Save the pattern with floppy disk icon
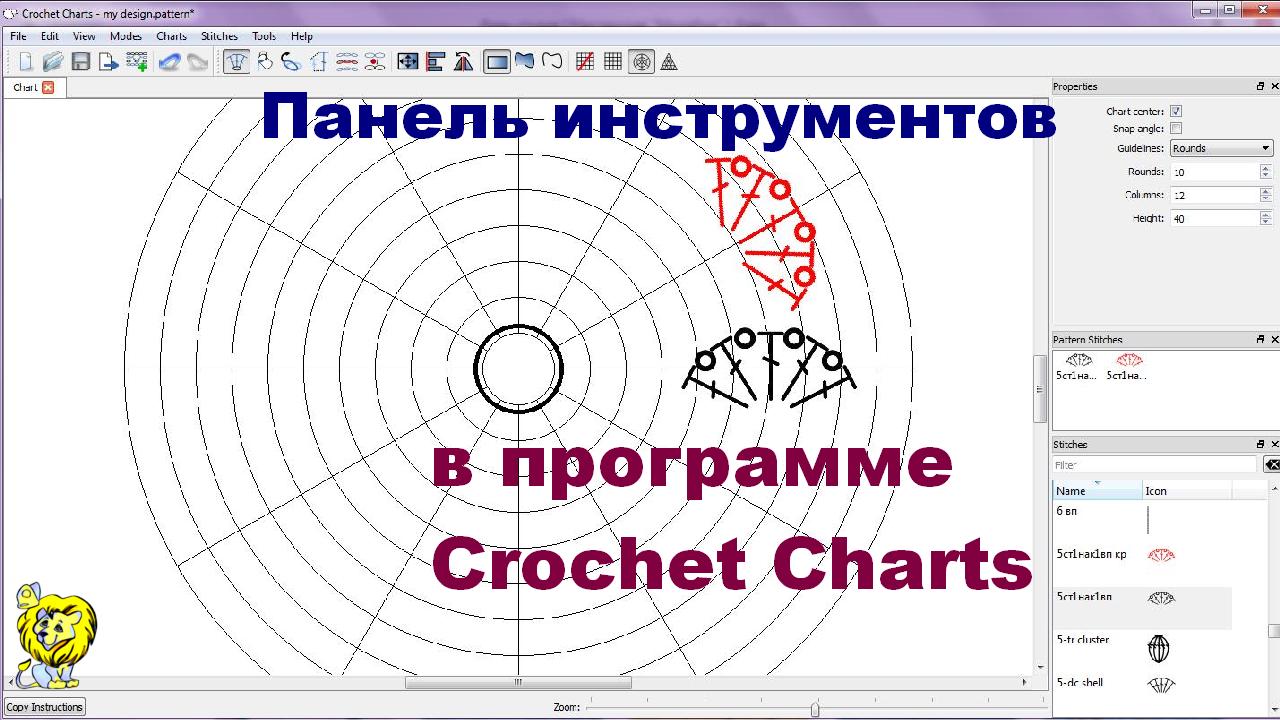The height and width of the screenshot is (720, 1280). [81, 62]
